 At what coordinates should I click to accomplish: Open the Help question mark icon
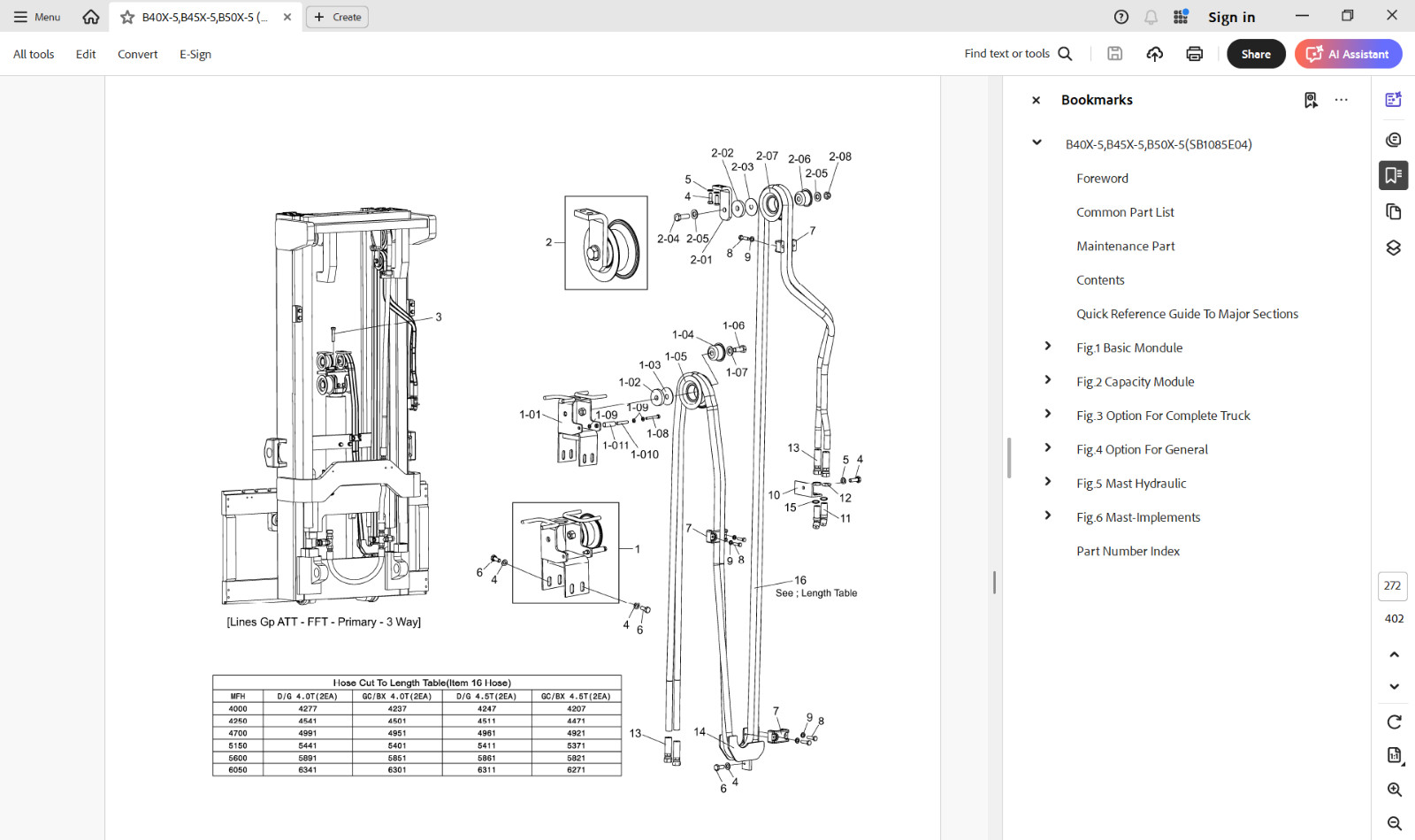point(1121,17)
